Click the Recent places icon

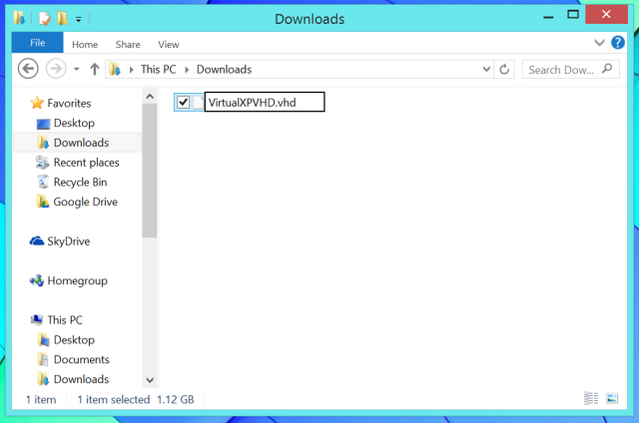tap(42, 162)
